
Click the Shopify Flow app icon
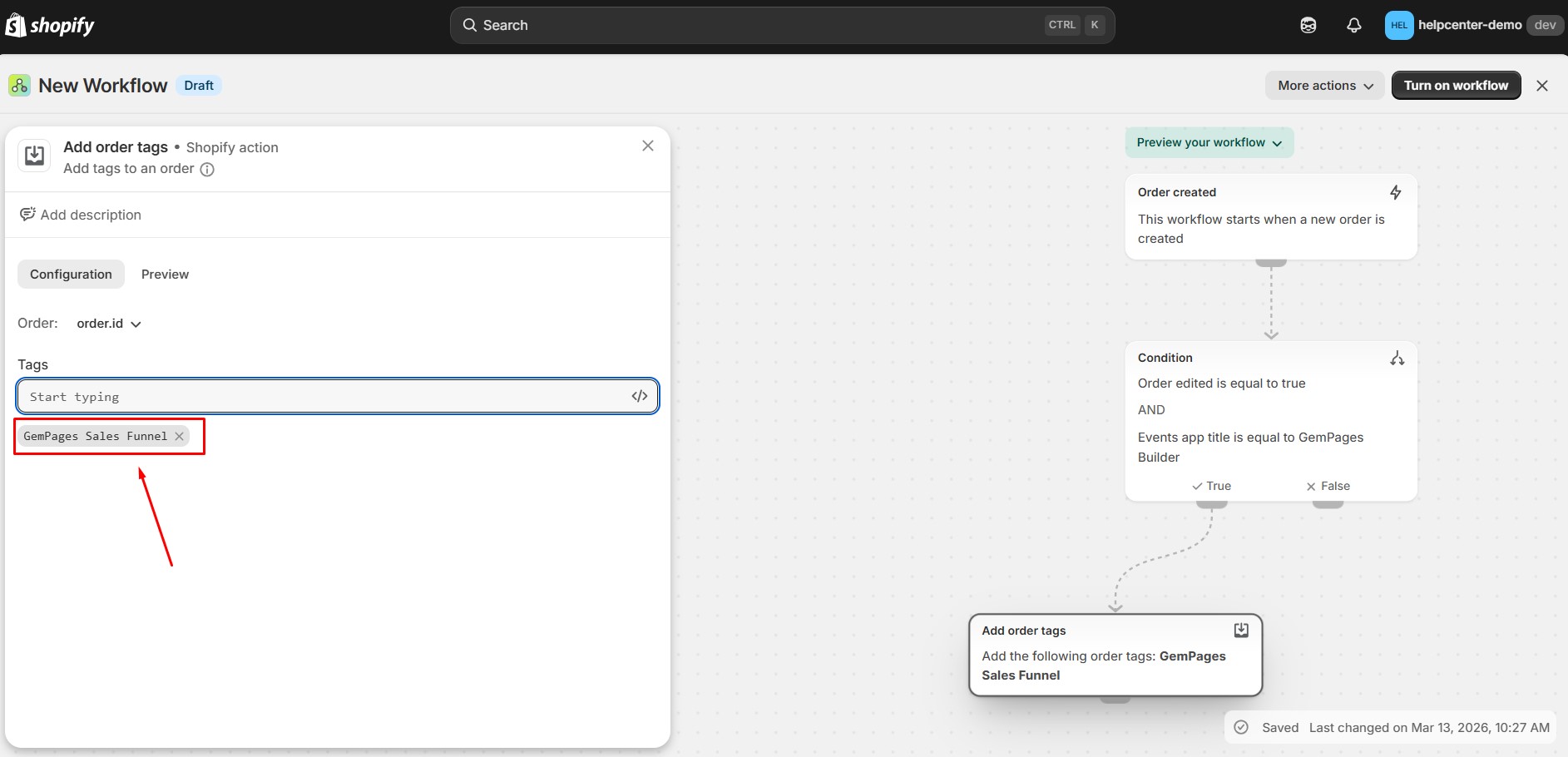coord(19,86)
